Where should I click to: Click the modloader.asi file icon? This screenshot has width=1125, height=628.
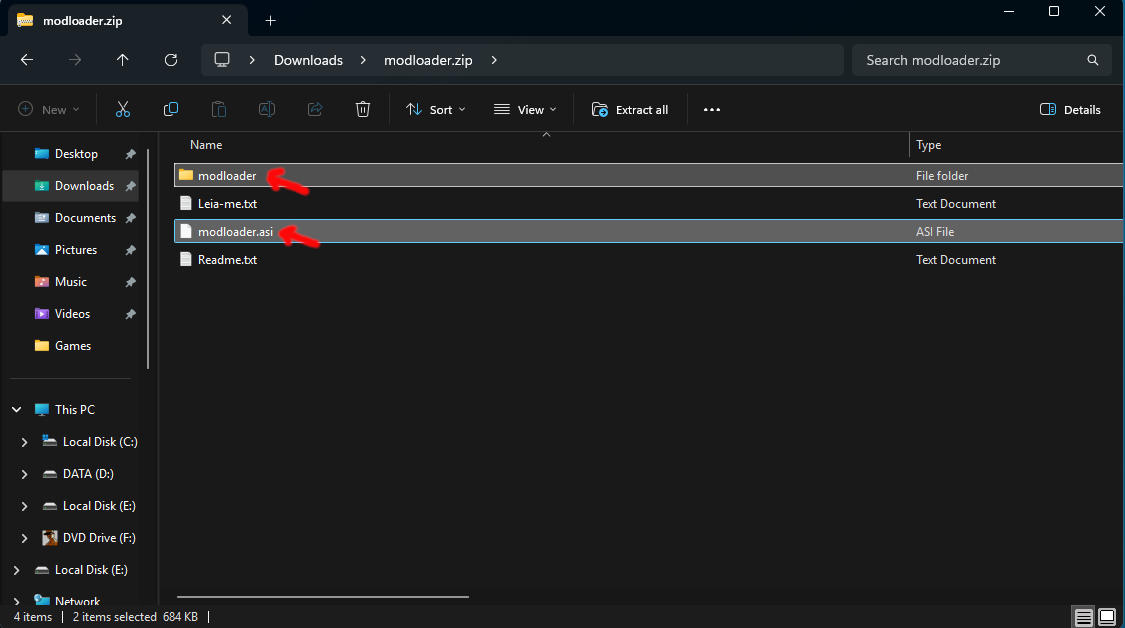(186, 231)
